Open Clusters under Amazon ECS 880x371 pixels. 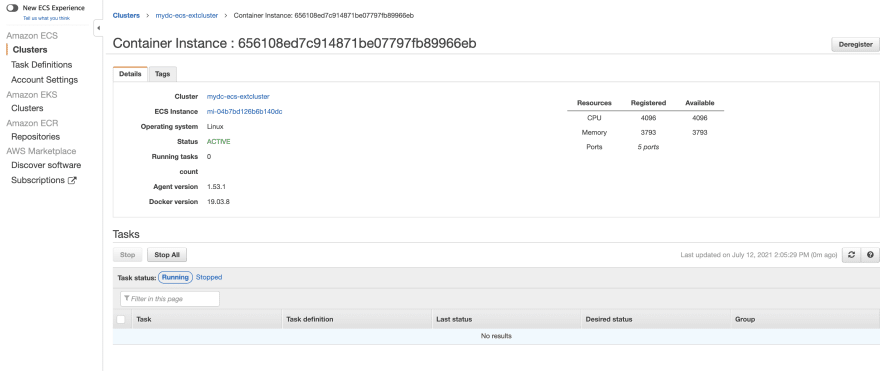point(30,50)
